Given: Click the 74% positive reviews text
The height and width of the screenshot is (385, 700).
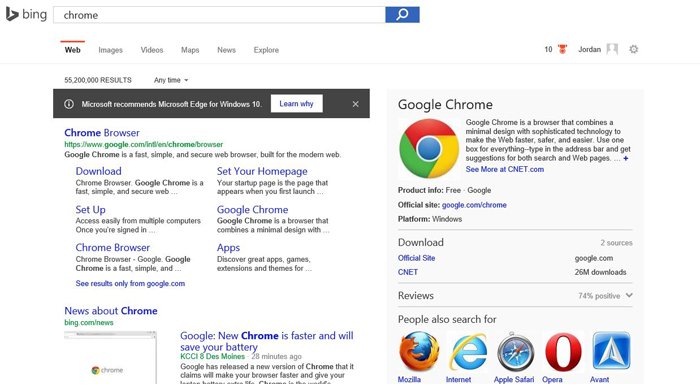Looking at the screenshot, I should [x=599, y=296].
